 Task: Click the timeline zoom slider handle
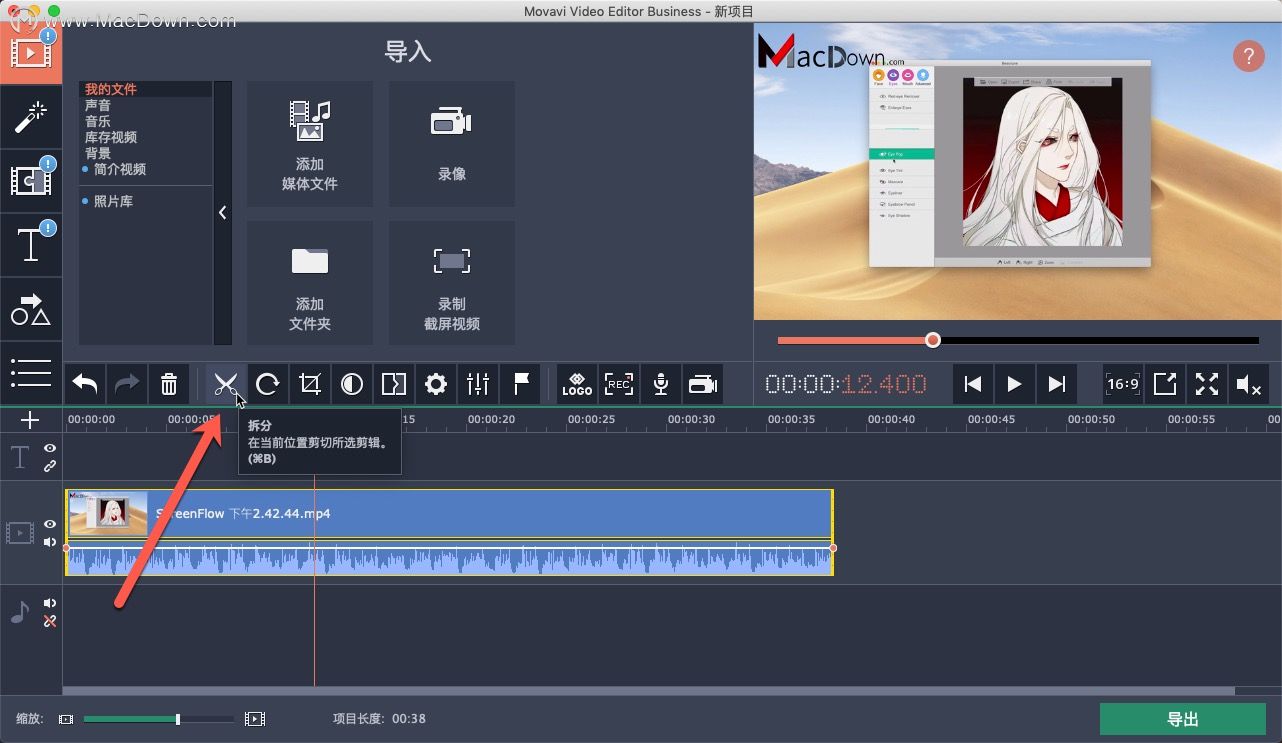178,719
